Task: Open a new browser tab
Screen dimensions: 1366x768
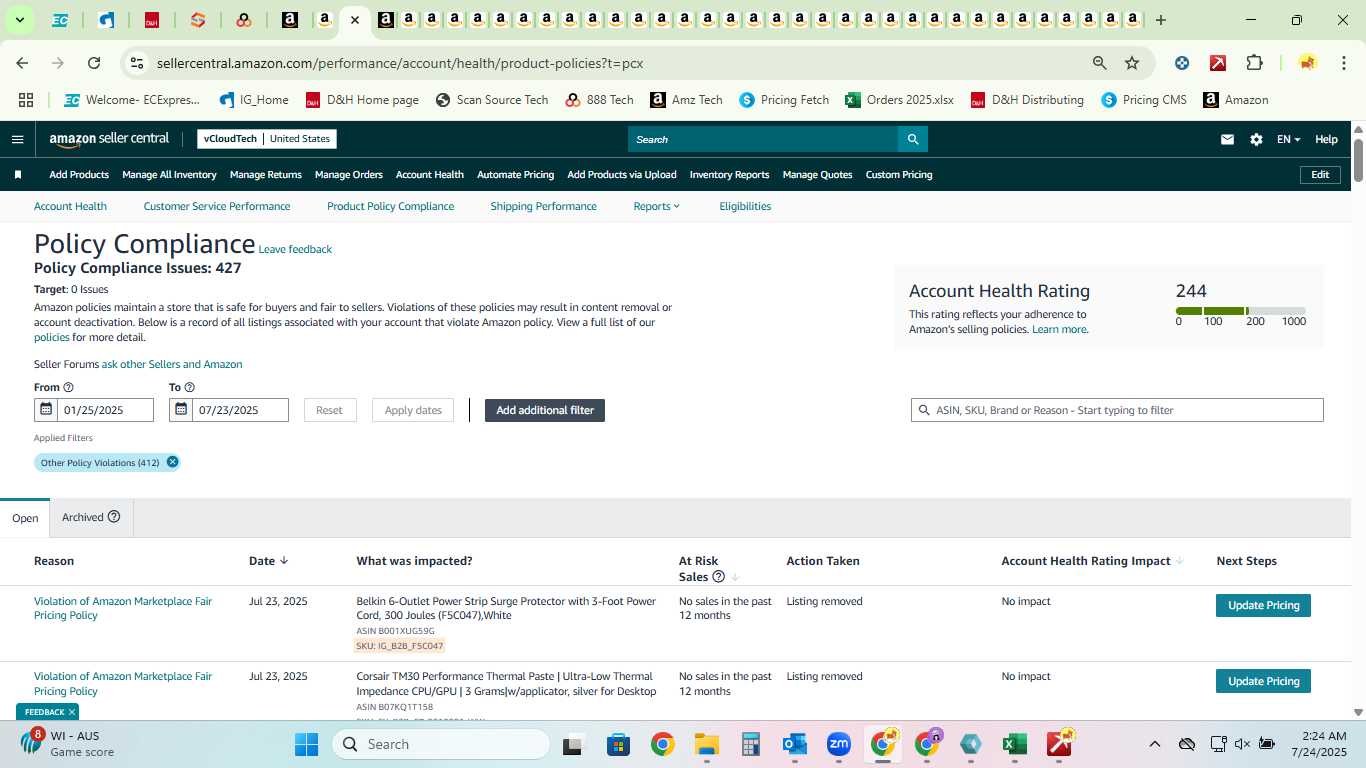Action: pos(1160,20)
